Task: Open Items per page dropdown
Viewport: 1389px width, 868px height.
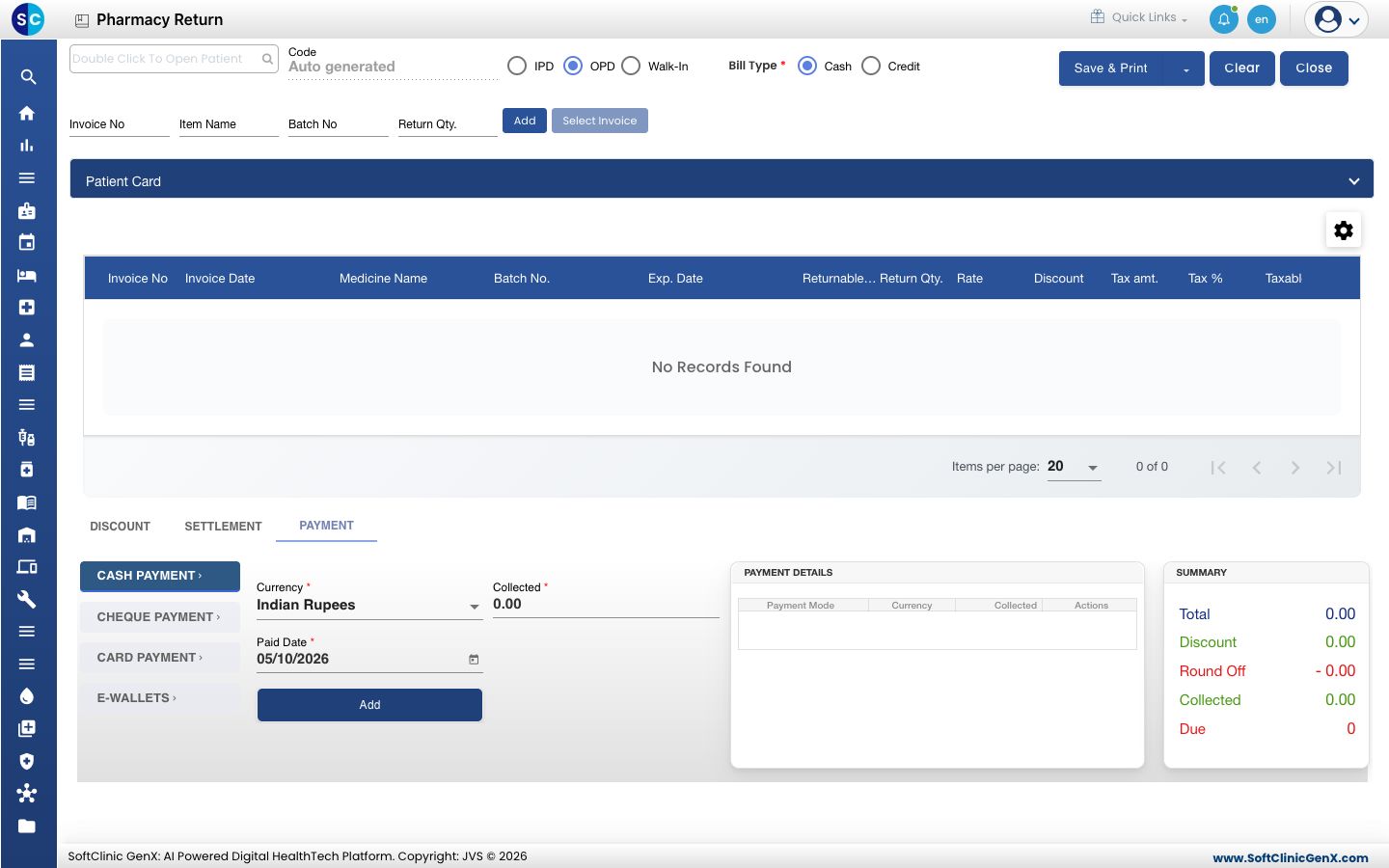Action: point(1074,467)
